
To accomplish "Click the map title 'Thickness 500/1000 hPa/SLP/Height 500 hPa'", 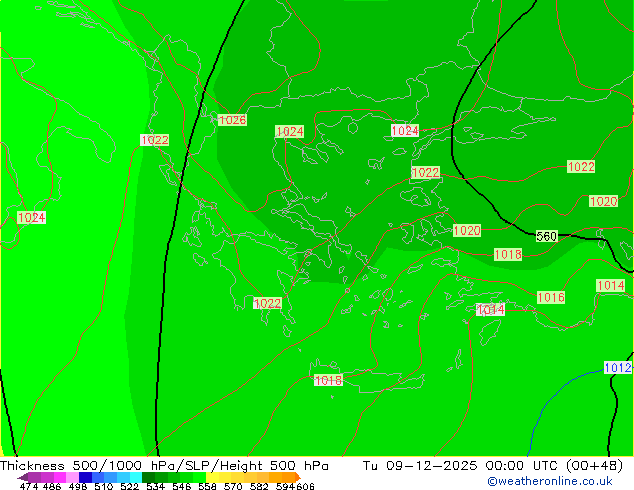I will (164, 465).
